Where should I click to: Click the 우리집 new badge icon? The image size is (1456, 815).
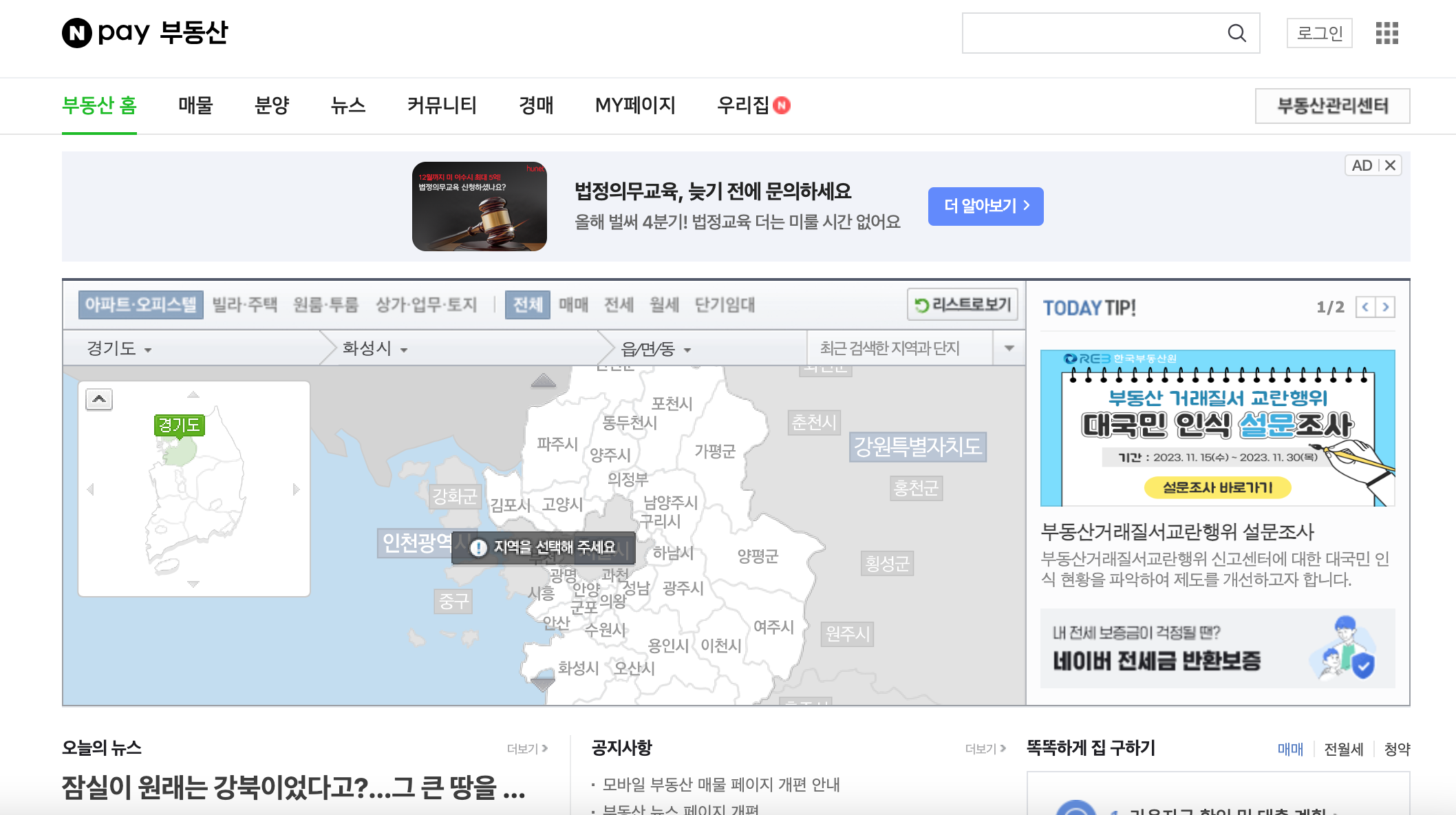tap(782, 105)
